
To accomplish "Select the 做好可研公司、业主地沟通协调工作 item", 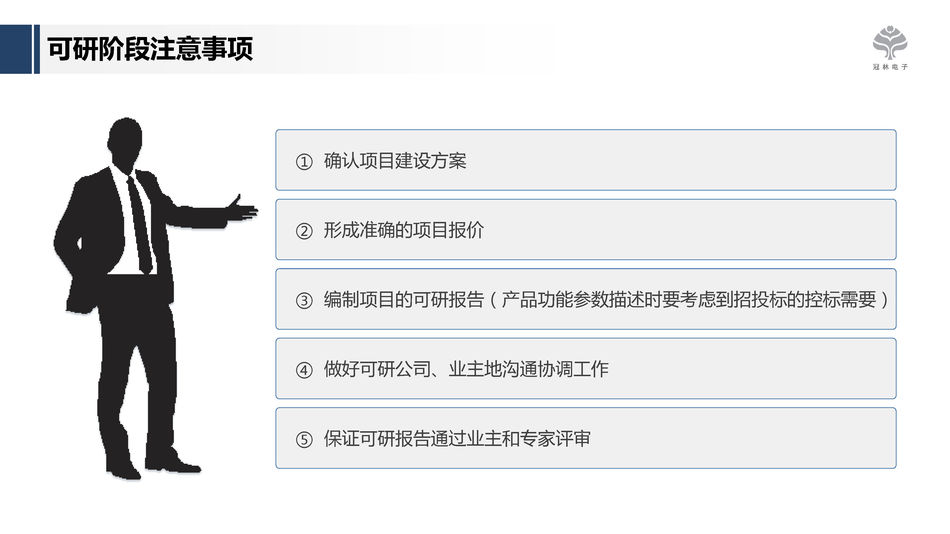I will pyautogui.click(x=466, y=369).
